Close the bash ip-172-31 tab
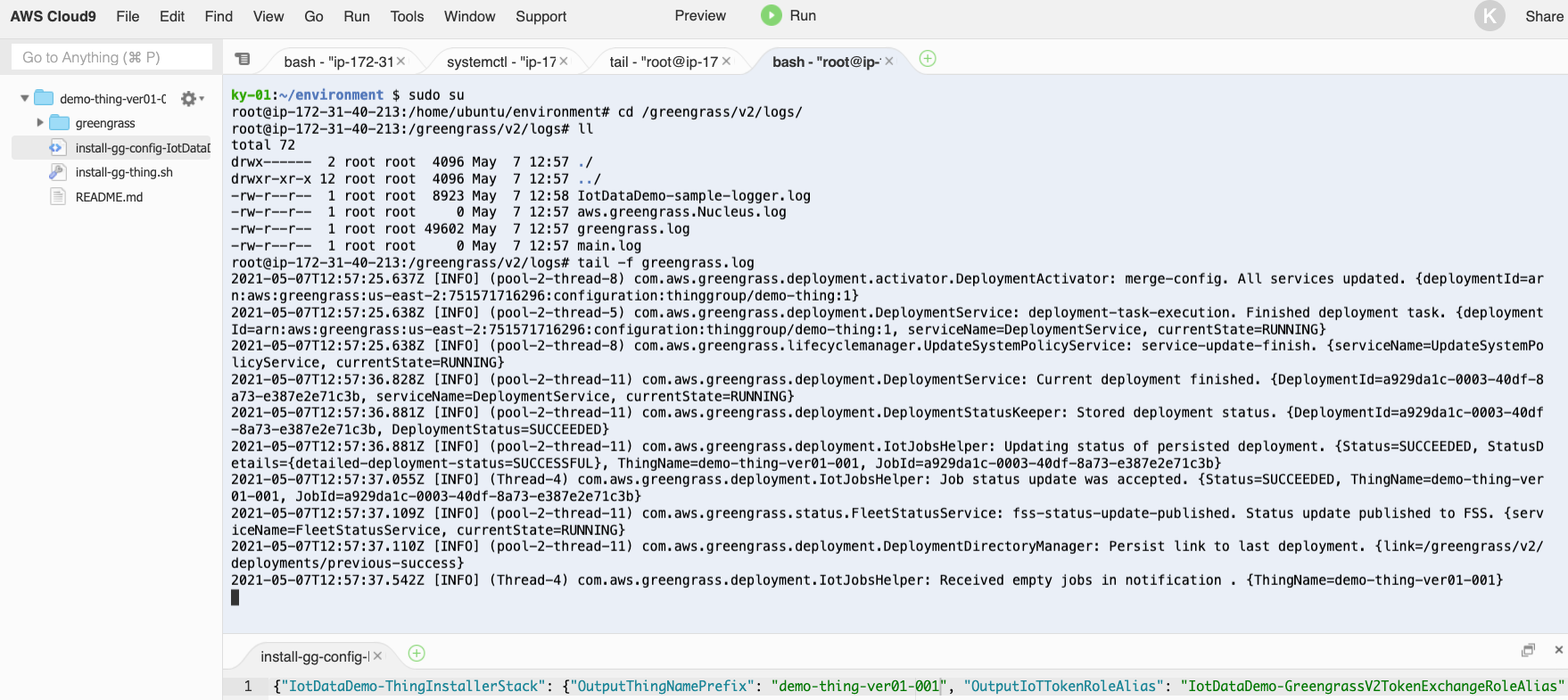The width and height of the screenshot is (1568, 700). [x=401, y=61]
